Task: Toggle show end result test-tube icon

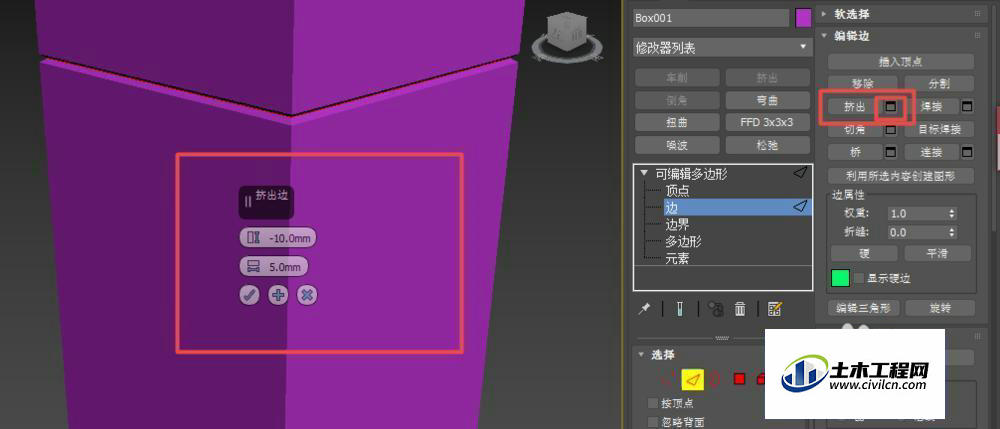Action: click(680, 309)
